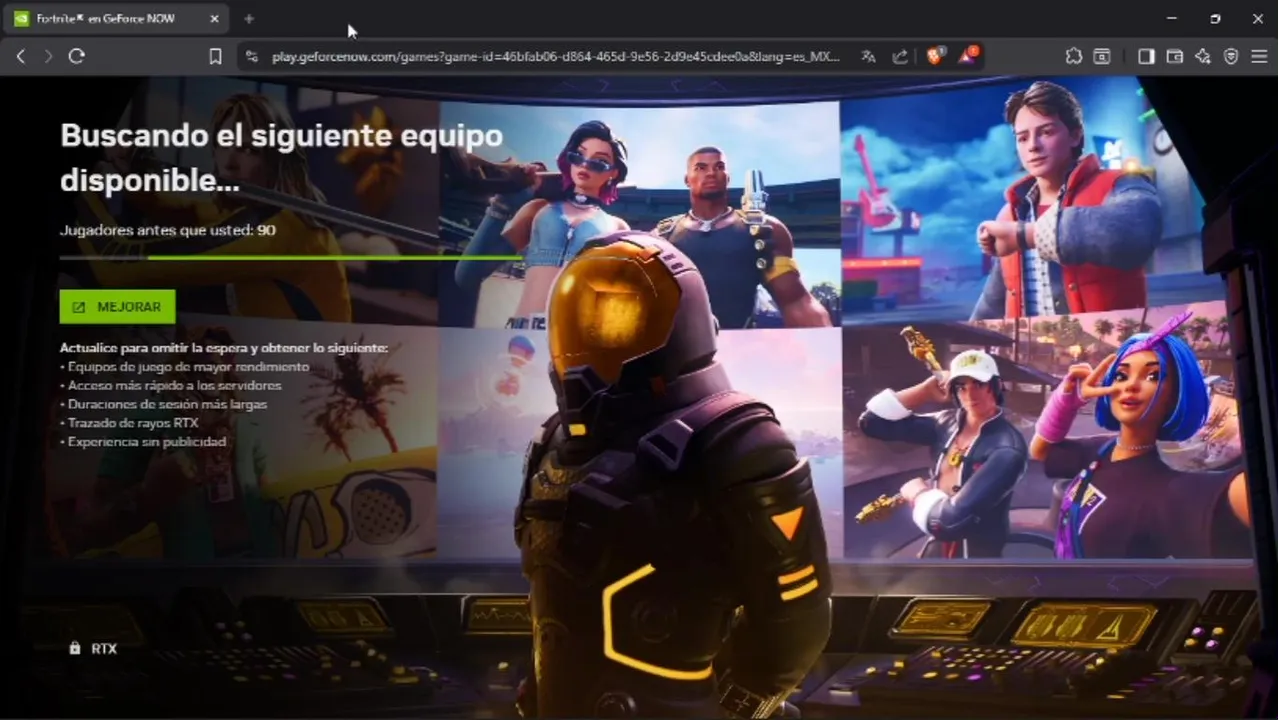Image resolution: width=1278 pixels, height=720 pixels.
Task: View site information icon in address bar
Action: [251, 57]
